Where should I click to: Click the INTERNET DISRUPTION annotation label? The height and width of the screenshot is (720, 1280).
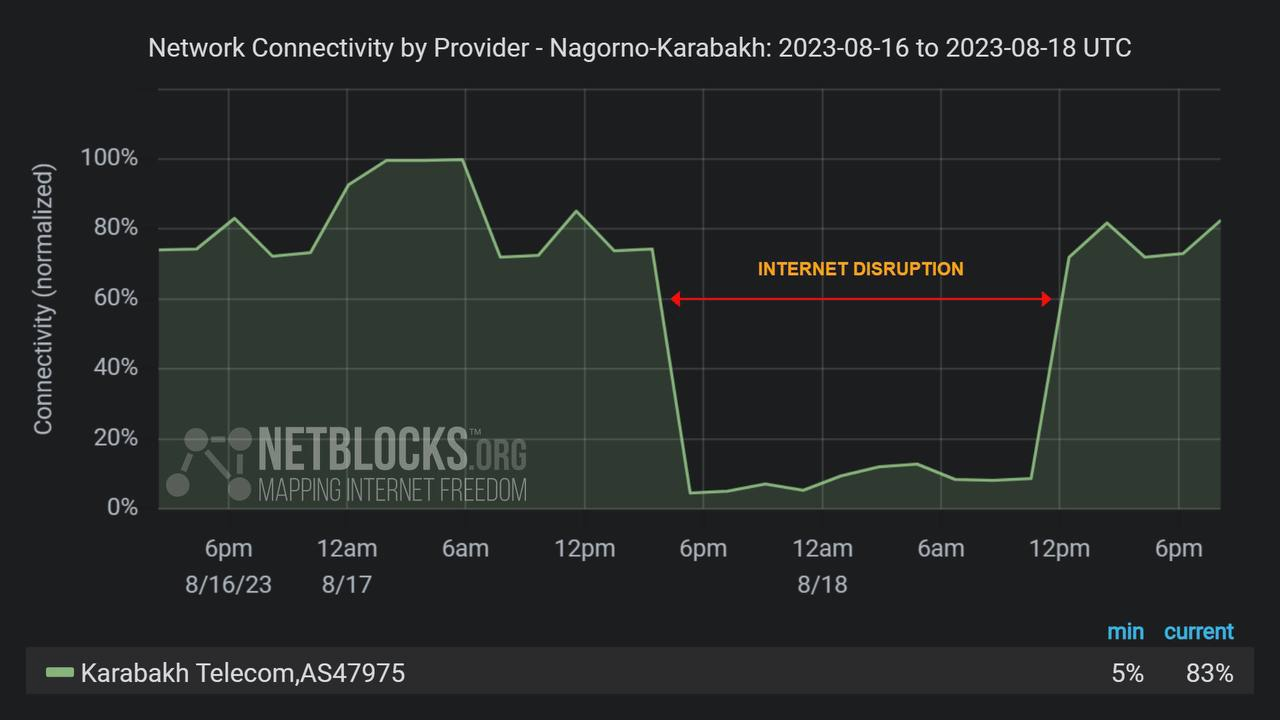(x=860, y=269)
